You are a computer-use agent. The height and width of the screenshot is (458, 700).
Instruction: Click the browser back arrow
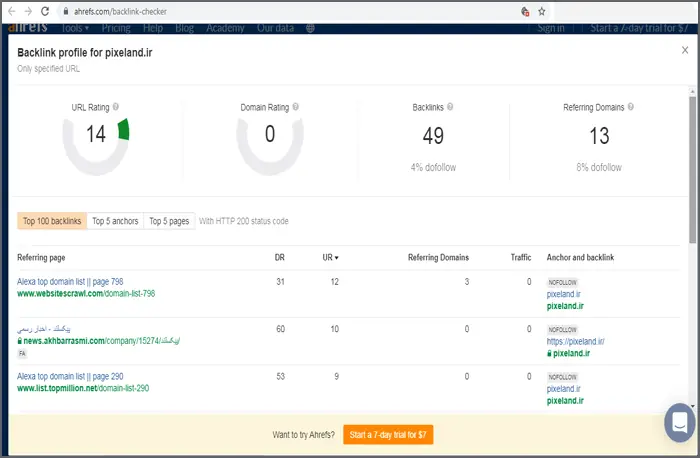point(12,11)
